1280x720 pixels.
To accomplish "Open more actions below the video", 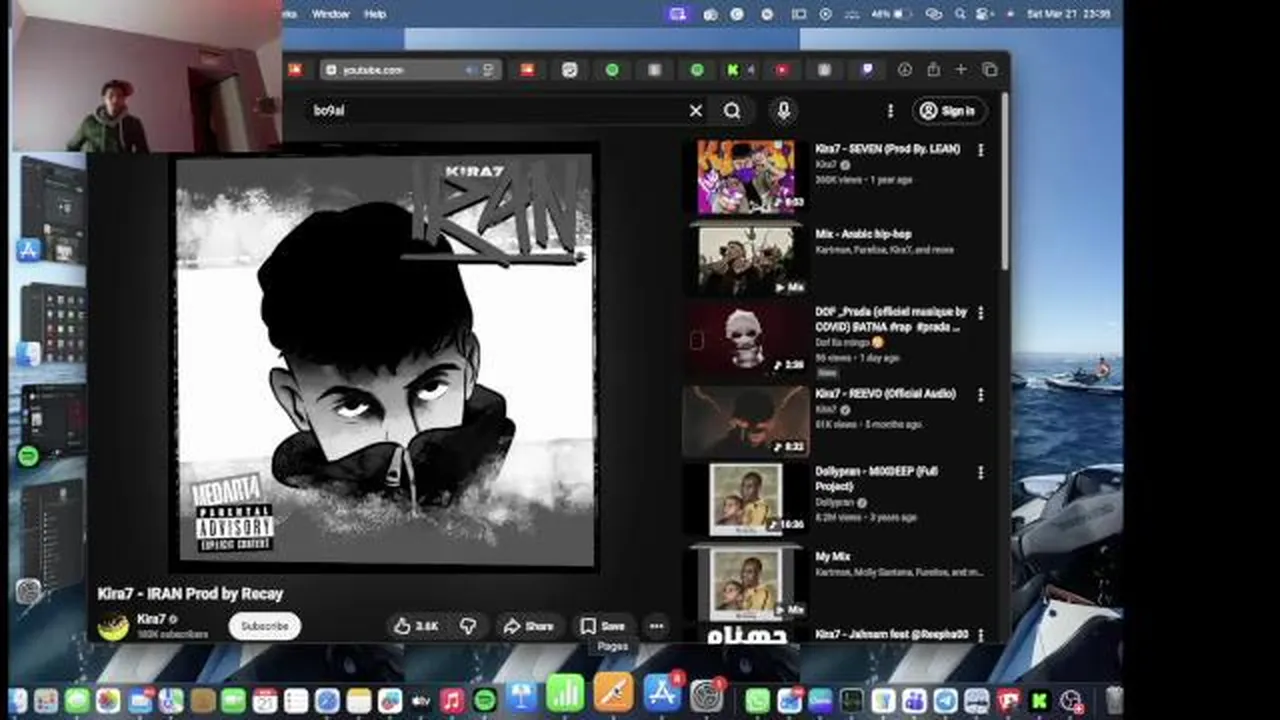I will 656,626.
